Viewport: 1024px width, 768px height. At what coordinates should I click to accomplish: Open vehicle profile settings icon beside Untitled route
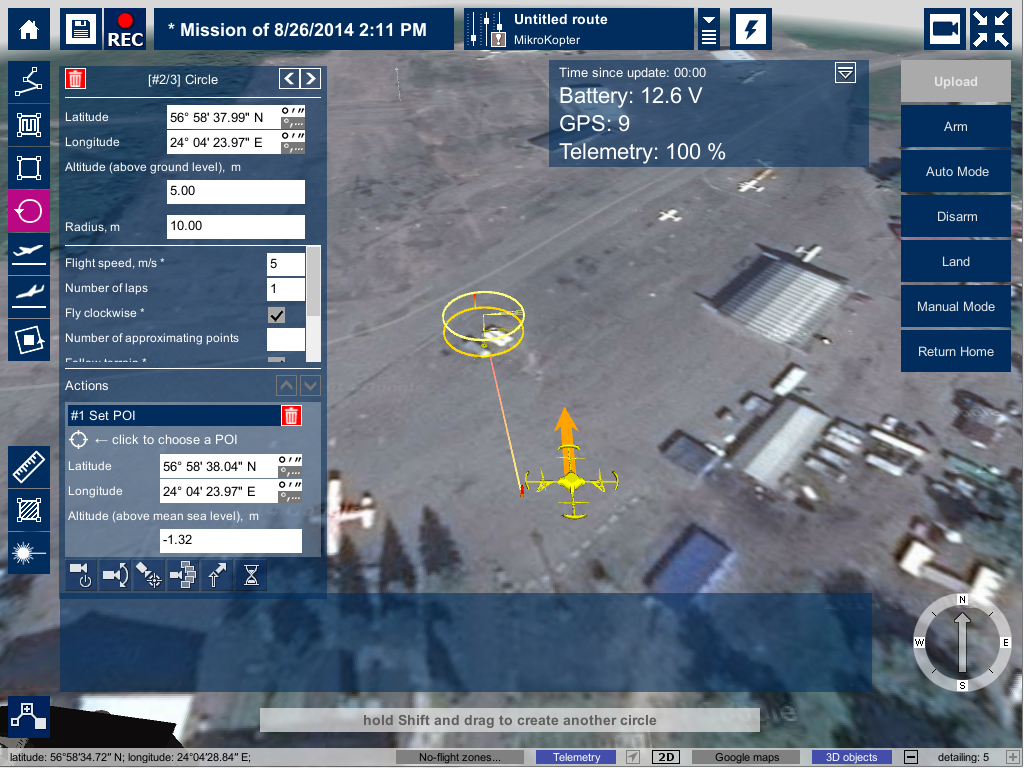click(x=486, y=29)
